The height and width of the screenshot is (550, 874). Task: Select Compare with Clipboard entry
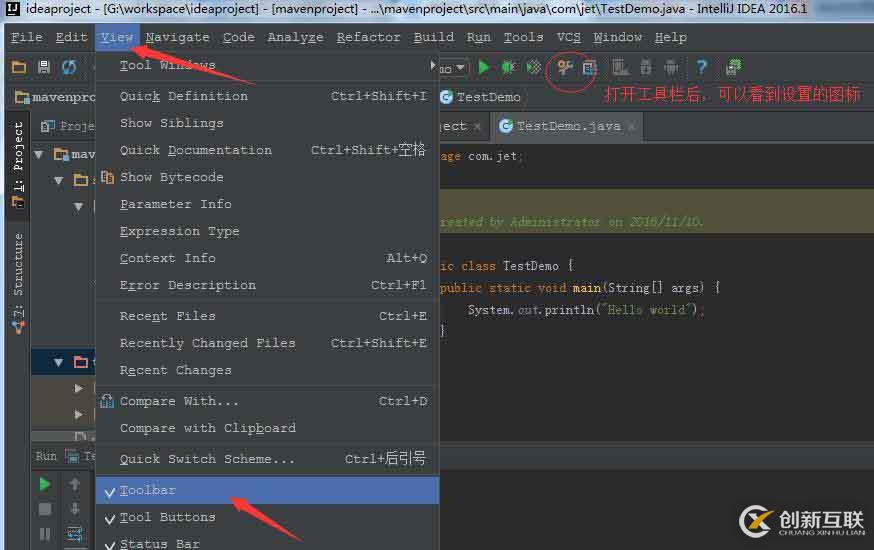click(268, 428)
